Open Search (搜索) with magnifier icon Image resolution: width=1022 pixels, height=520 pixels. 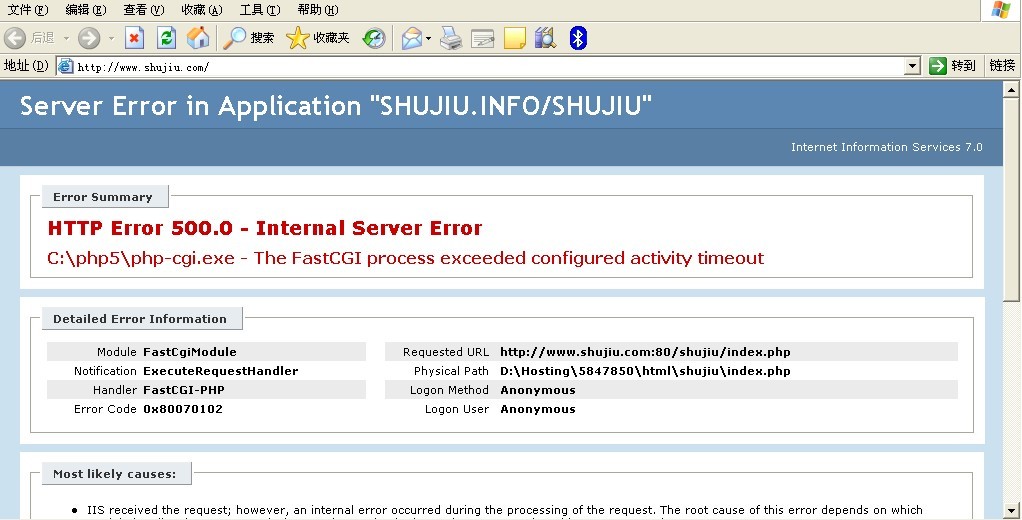(x=248, y=38)
